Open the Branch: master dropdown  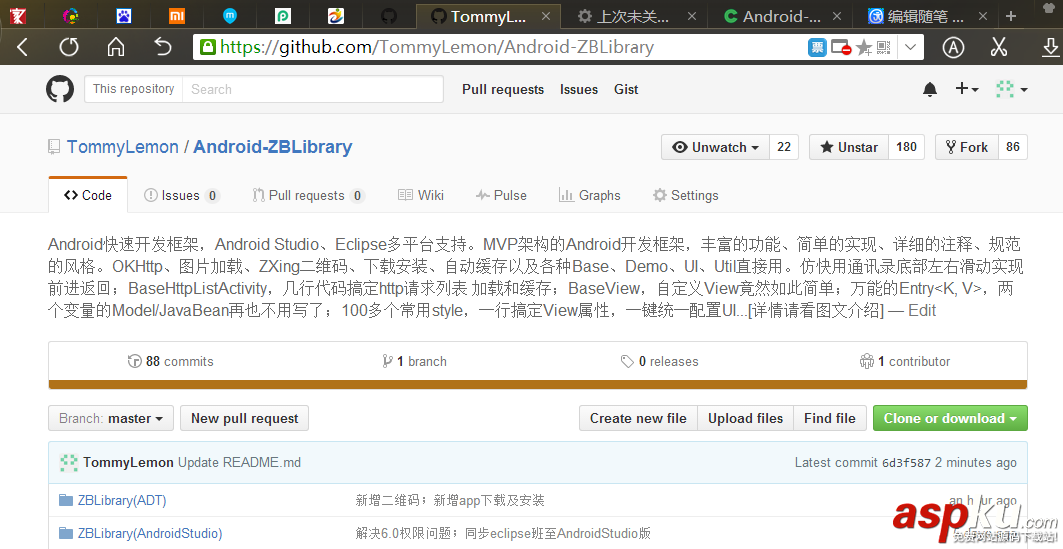pos(111,418)
